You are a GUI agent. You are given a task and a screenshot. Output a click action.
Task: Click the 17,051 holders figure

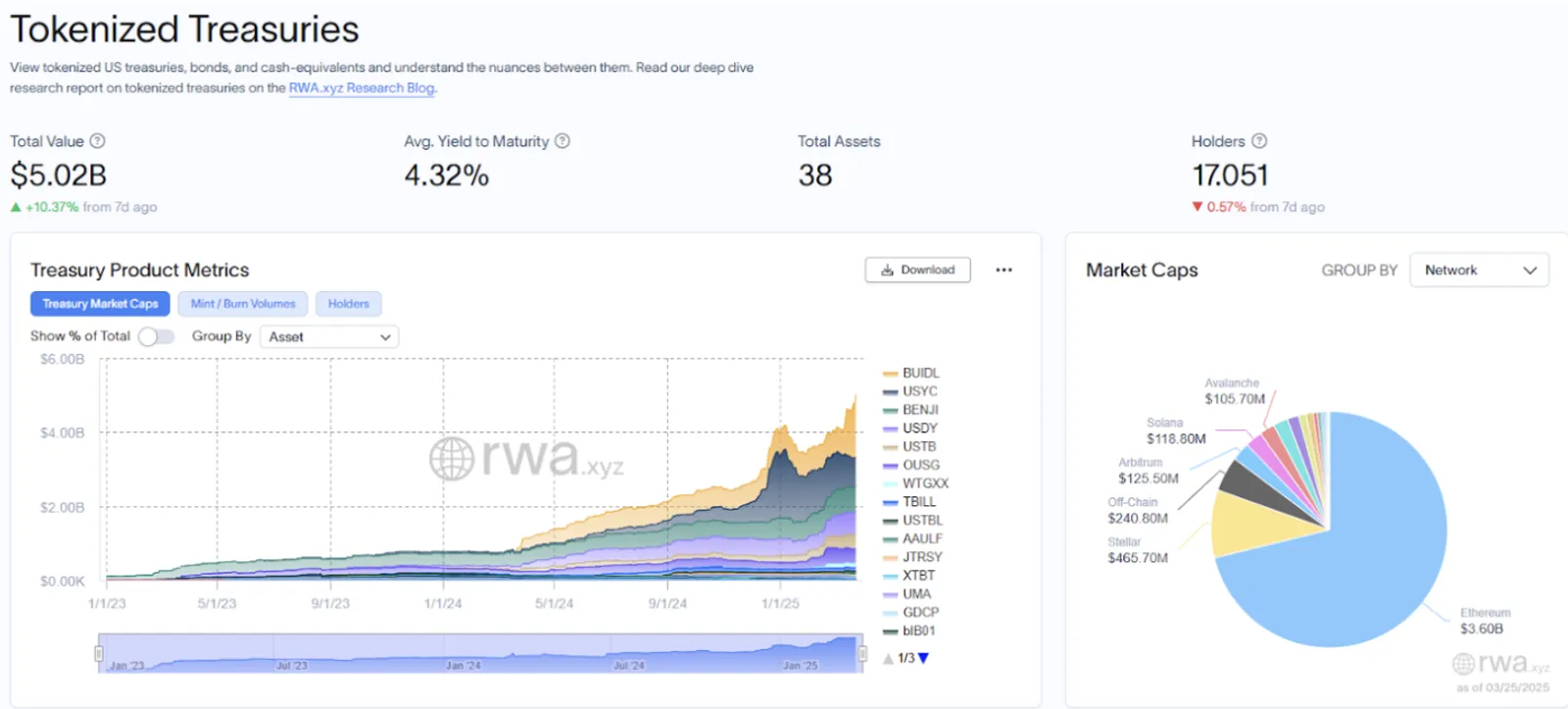[x=1230, y=176]
